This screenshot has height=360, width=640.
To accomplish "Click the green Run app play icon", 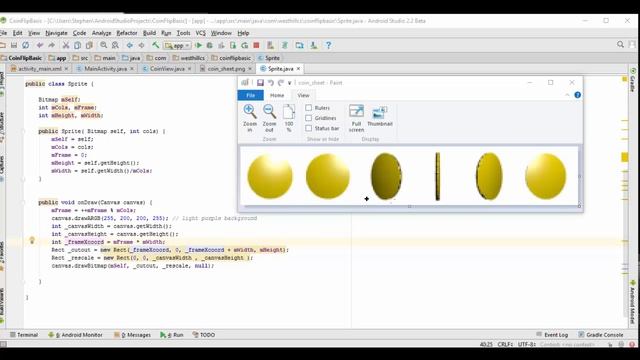I will [198, 45].
